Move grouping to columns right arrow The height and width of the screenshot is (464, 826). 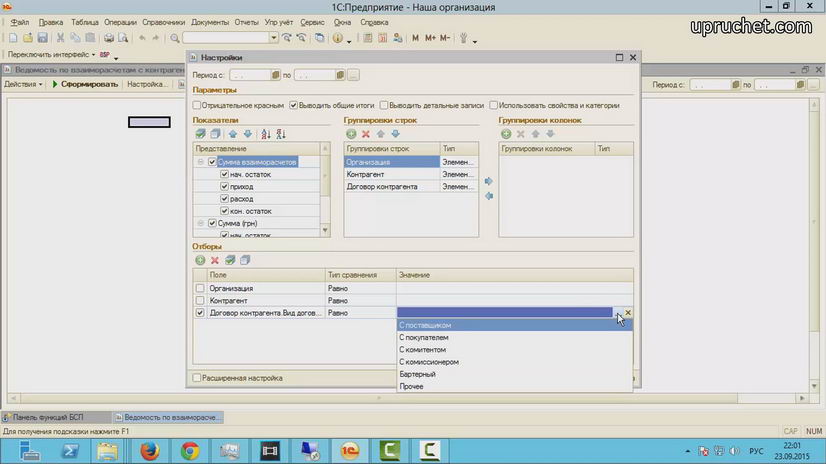pyautogui.click(x=489, y=181)
